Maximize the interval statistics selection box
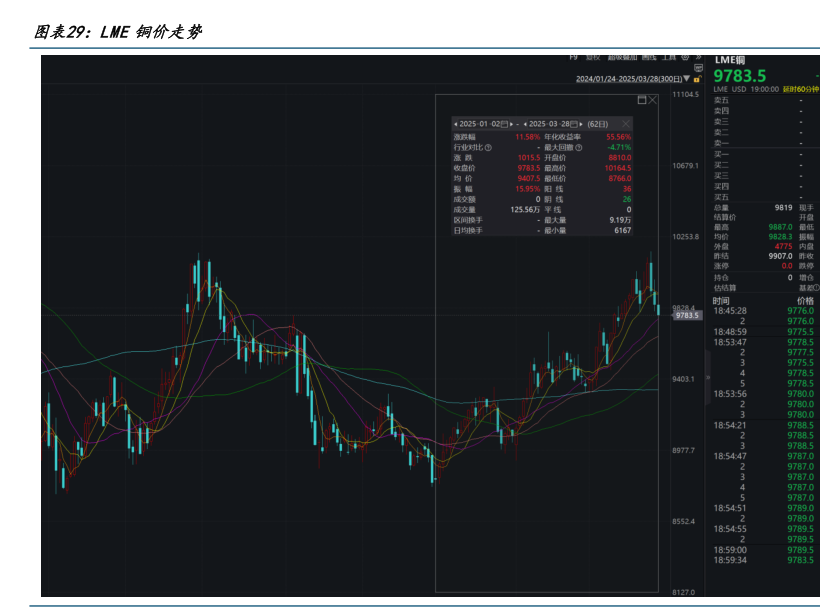This screenshot has height=610, width=820. 642,100
